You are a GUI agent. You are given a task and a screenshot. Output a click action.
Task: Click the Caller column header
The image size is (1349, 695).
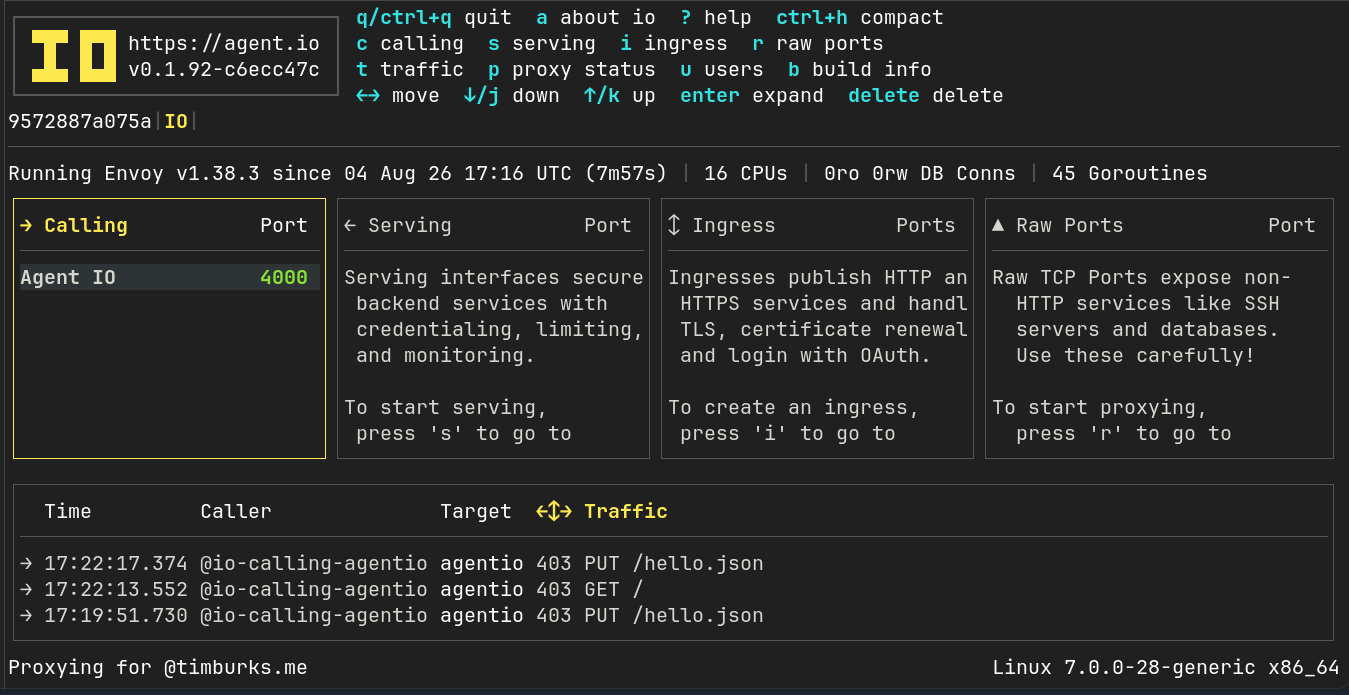pos(236,512)
